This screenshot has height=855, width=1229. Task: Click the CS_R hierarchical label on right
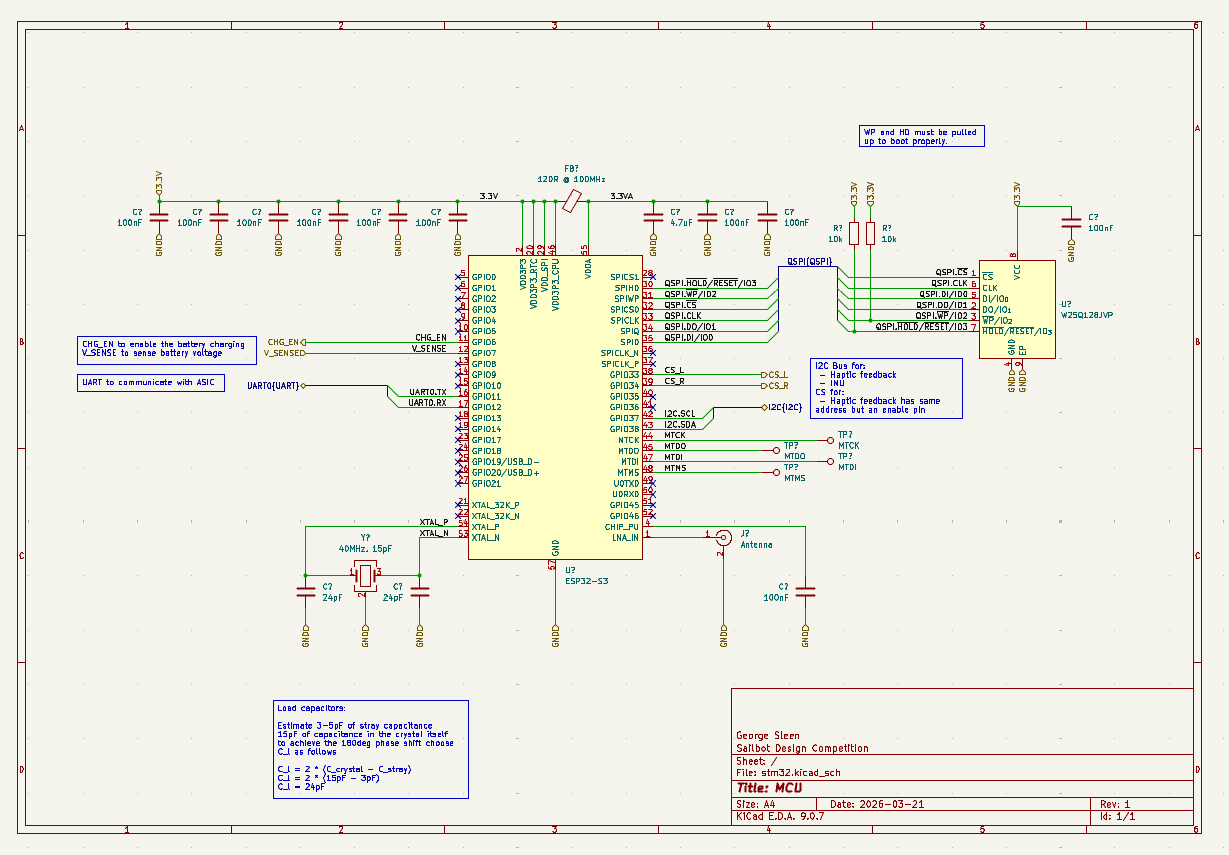(775, 385)
